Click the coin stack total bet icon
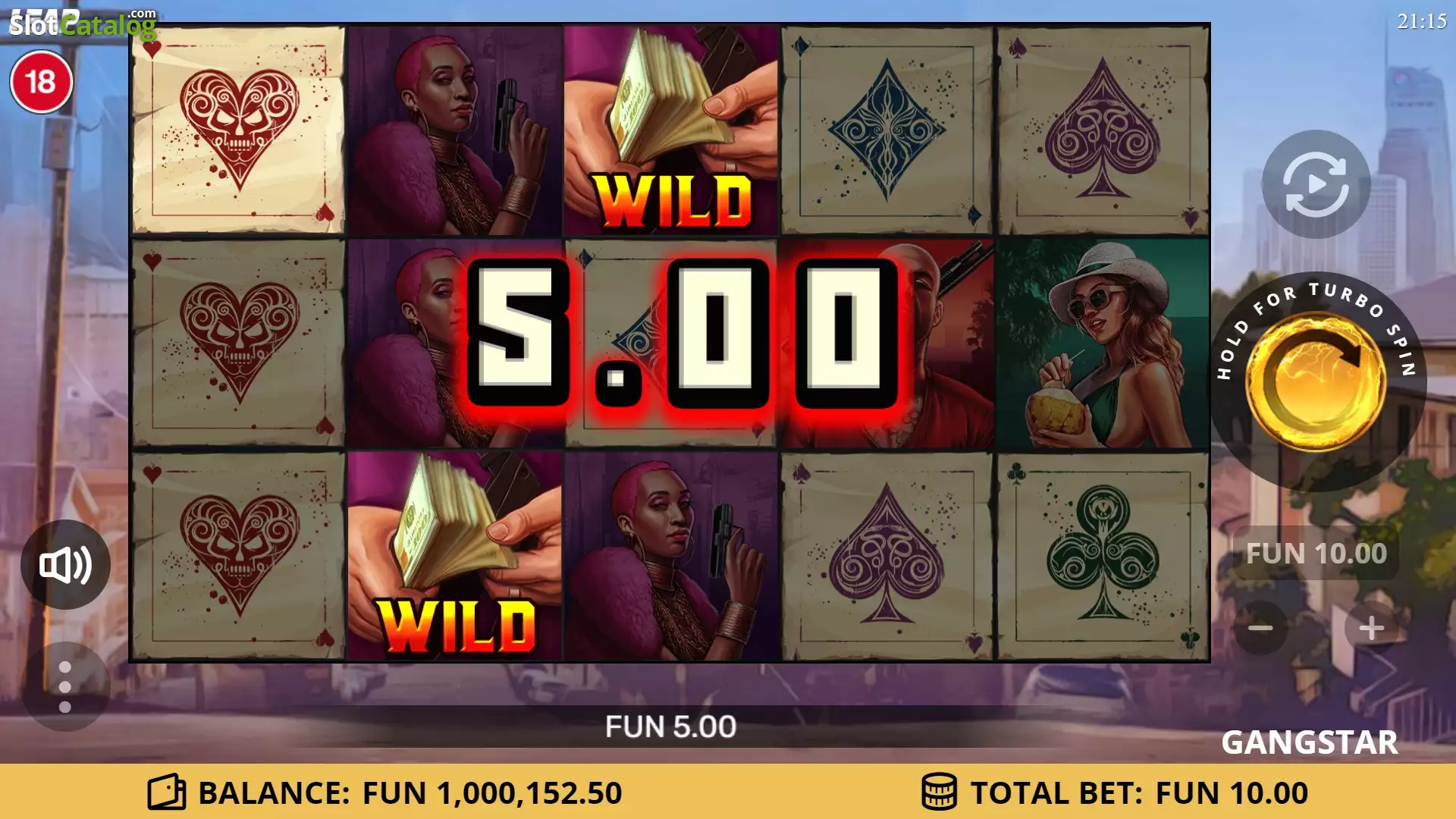The width and height of the screenshot is (1456, 819). 939,792
